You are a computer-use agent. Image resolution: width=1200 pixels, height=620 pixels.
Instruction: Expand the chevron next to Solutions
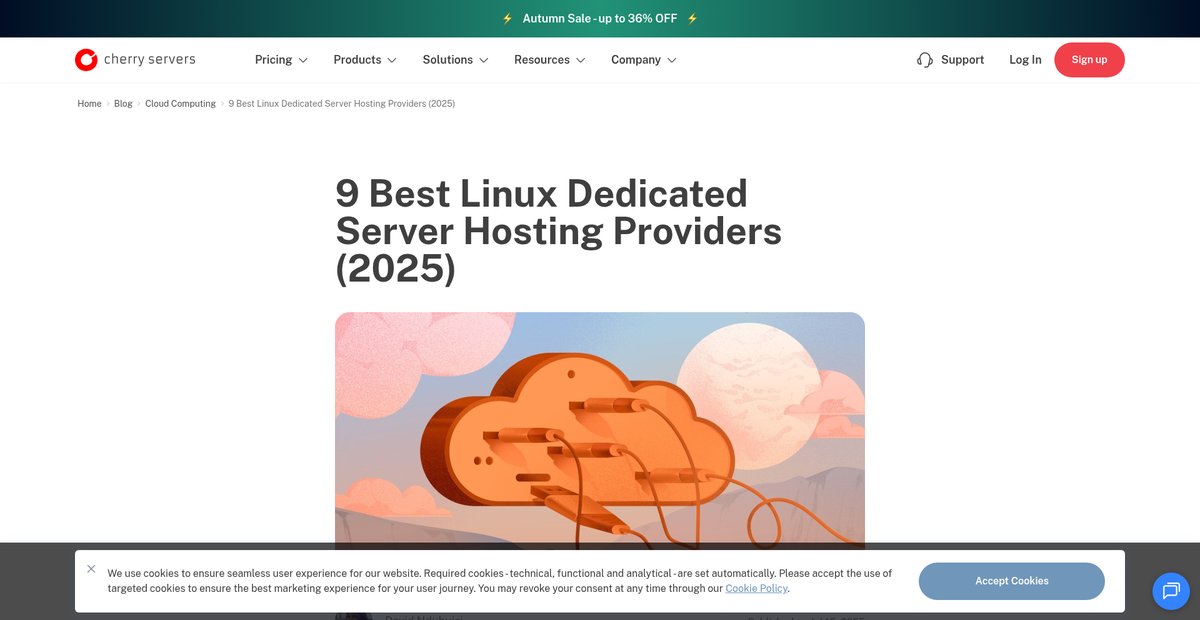pos(484,60)
